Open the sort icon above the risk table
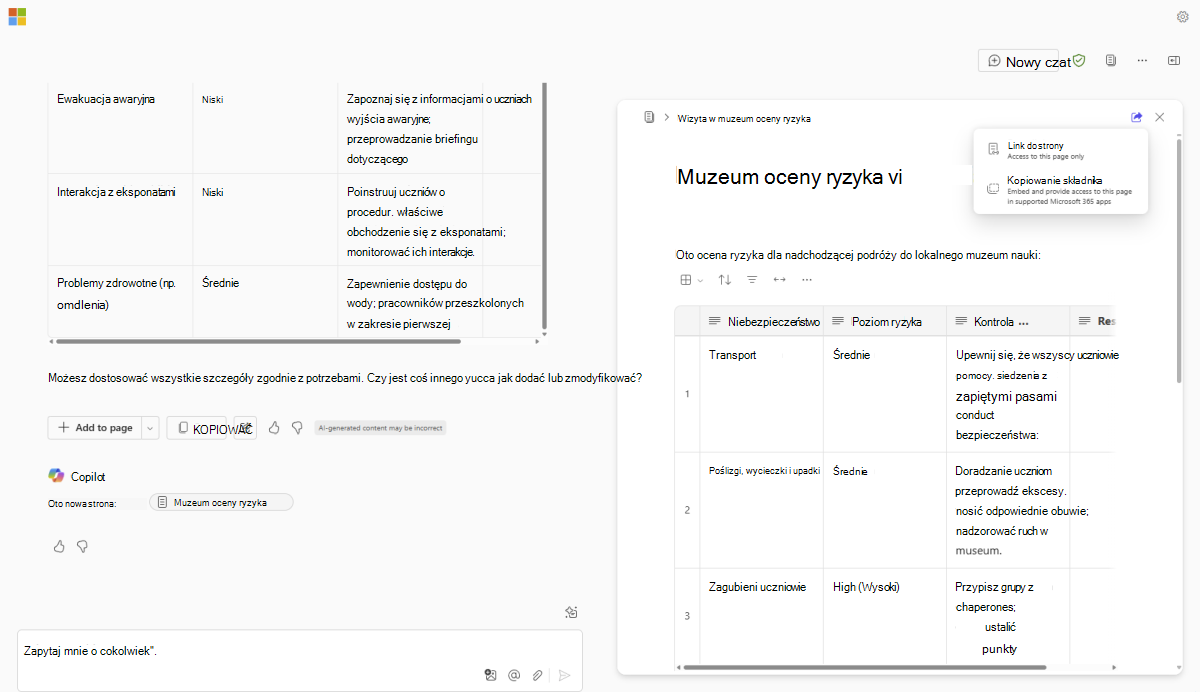1200x692 pixels. coord(724,280)
